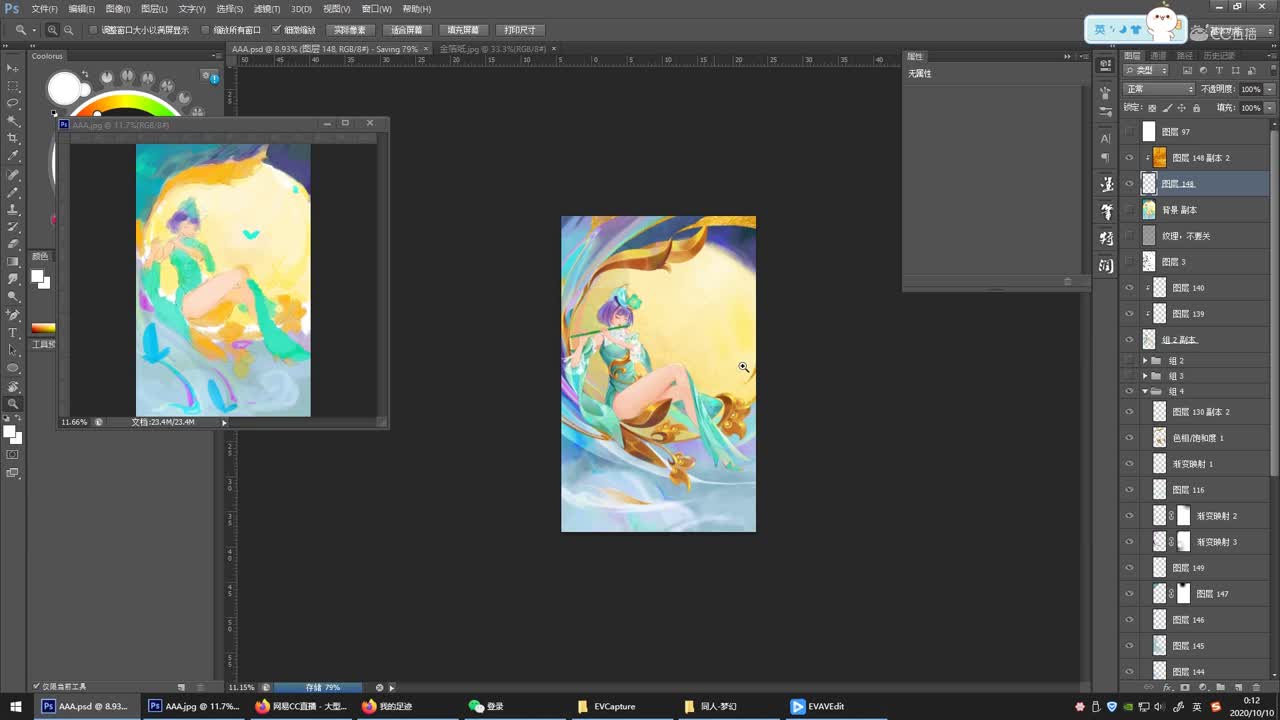Expand layer group 组 2
1280x720 pixels.
(1145, 360)
